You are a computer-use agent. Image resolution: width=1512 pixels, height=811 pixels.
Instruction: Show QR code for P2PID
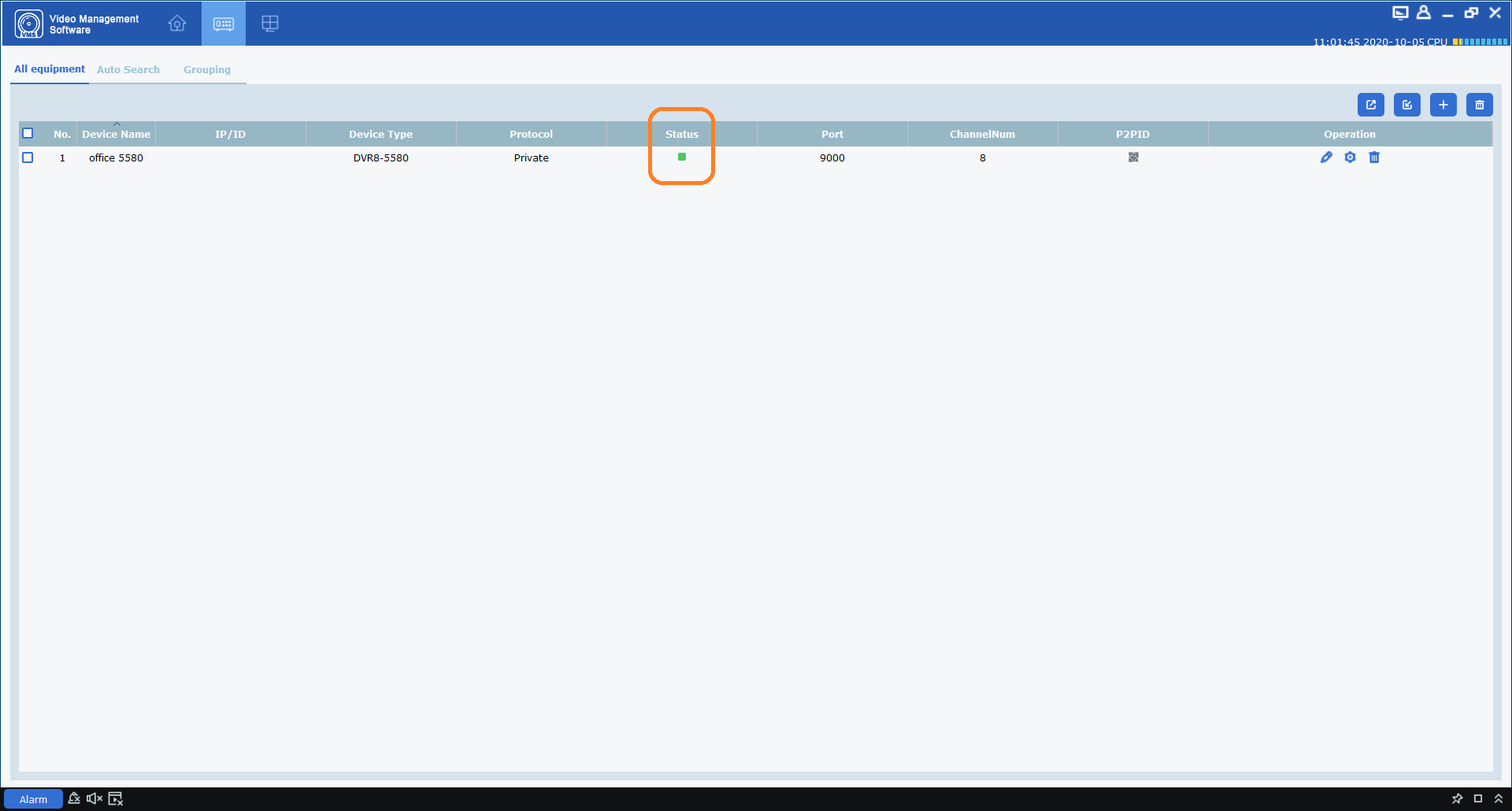1133,157
